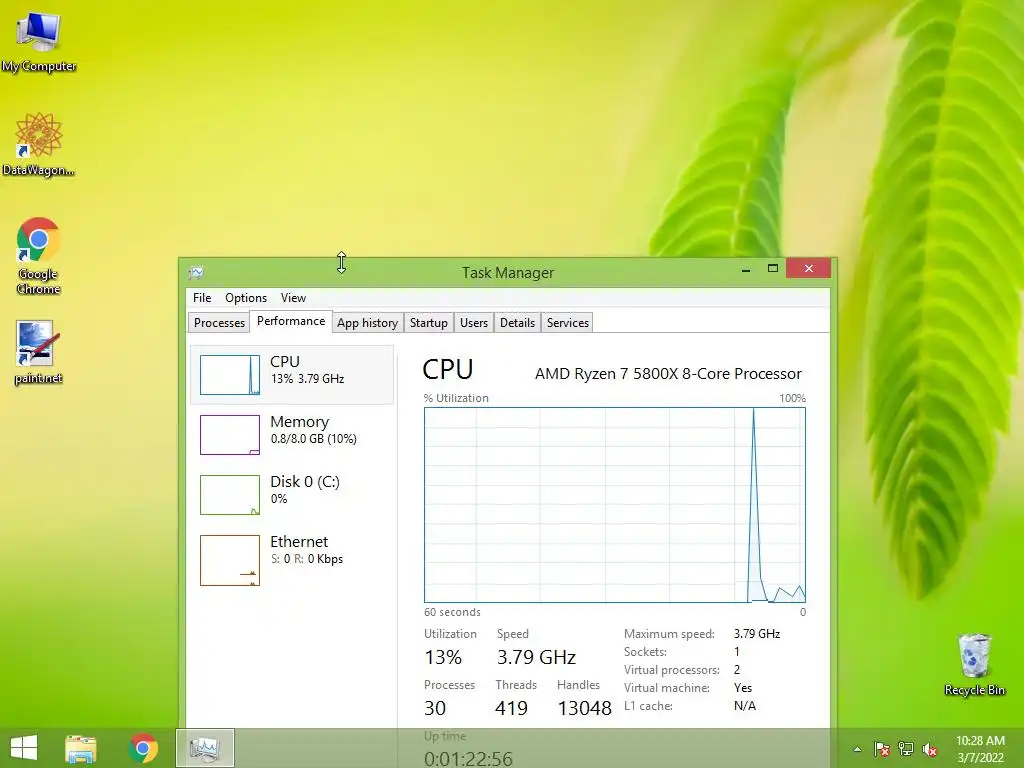
Task: Select CPU in the performance sidebar
Action: [292, 375]
